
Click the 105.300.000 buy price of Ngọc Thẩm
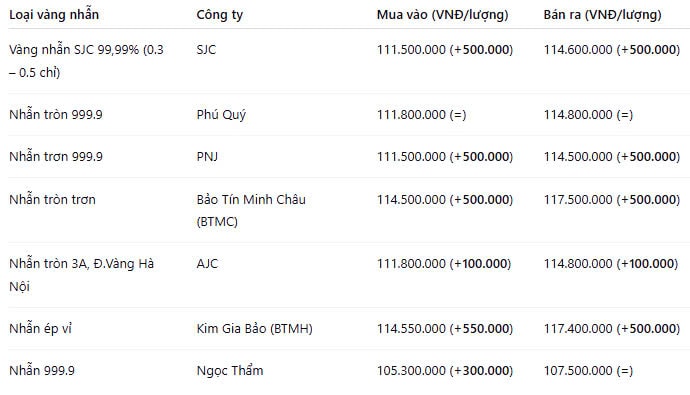pos(411,371)
